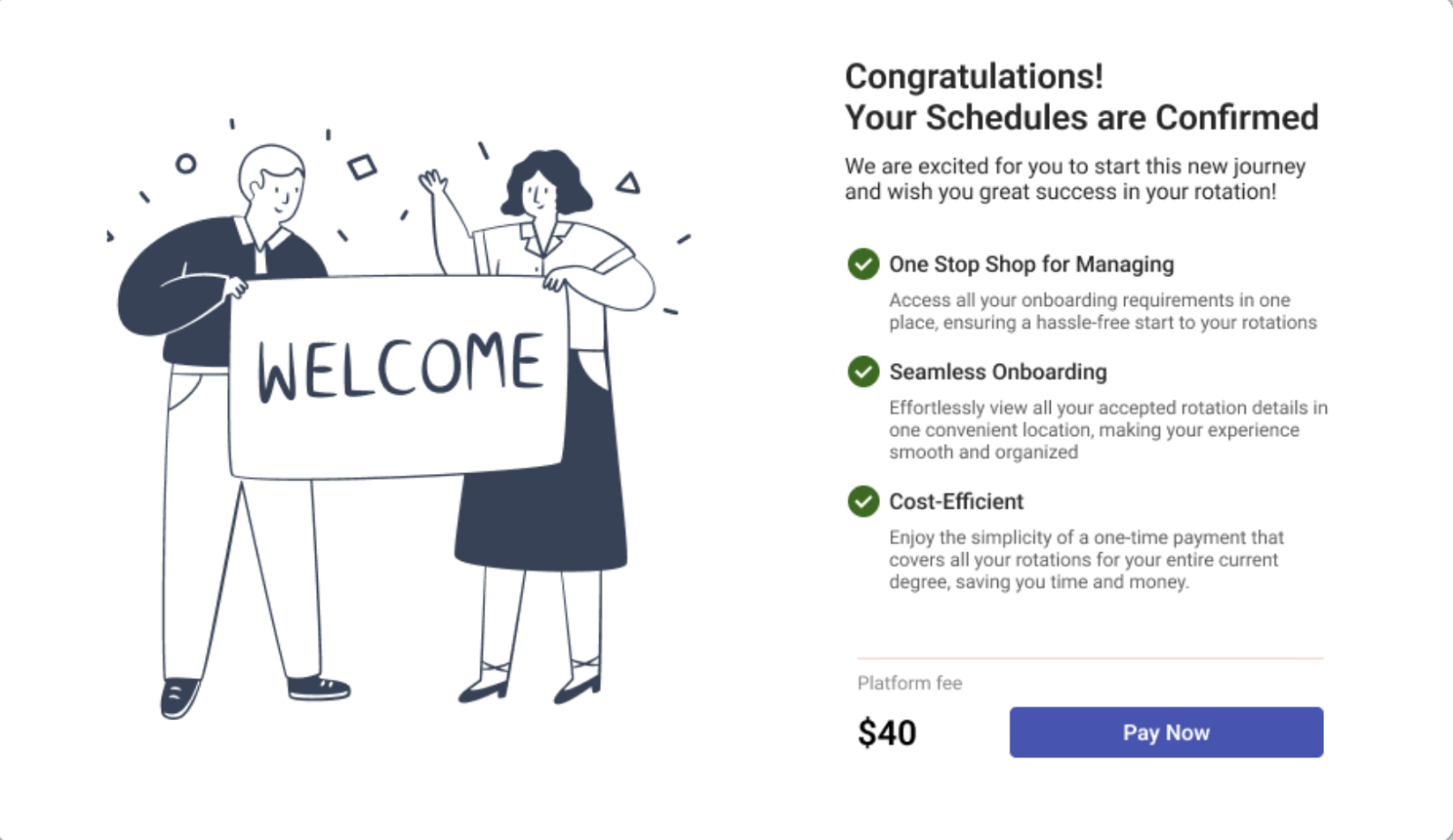1453x840 pixels.
Task: Click the "One Stop Shop for Managing" heading
Action: point(1031,264)
